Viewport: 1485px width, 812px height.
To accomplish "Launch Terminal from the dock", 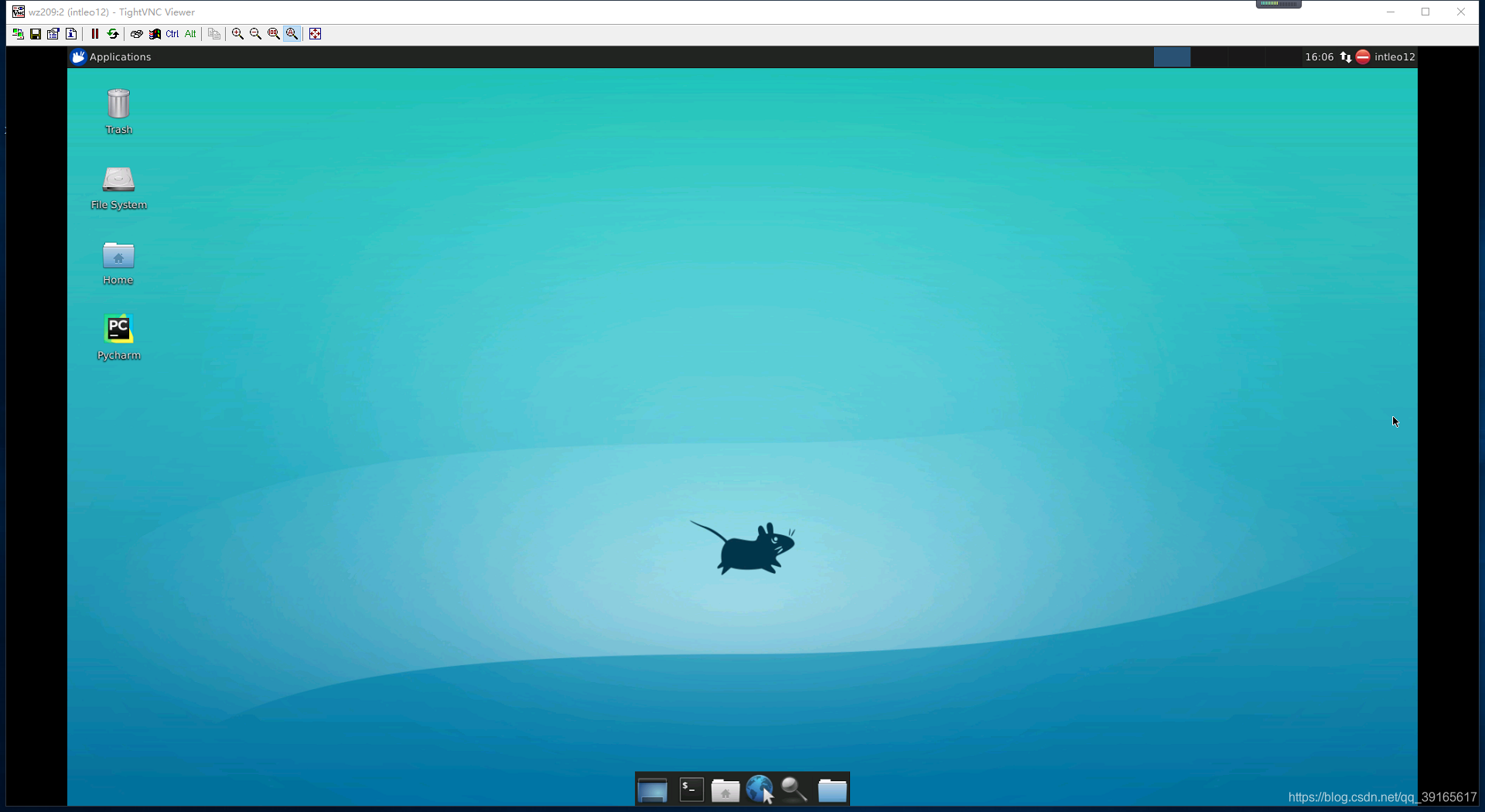I will [691, 790].
